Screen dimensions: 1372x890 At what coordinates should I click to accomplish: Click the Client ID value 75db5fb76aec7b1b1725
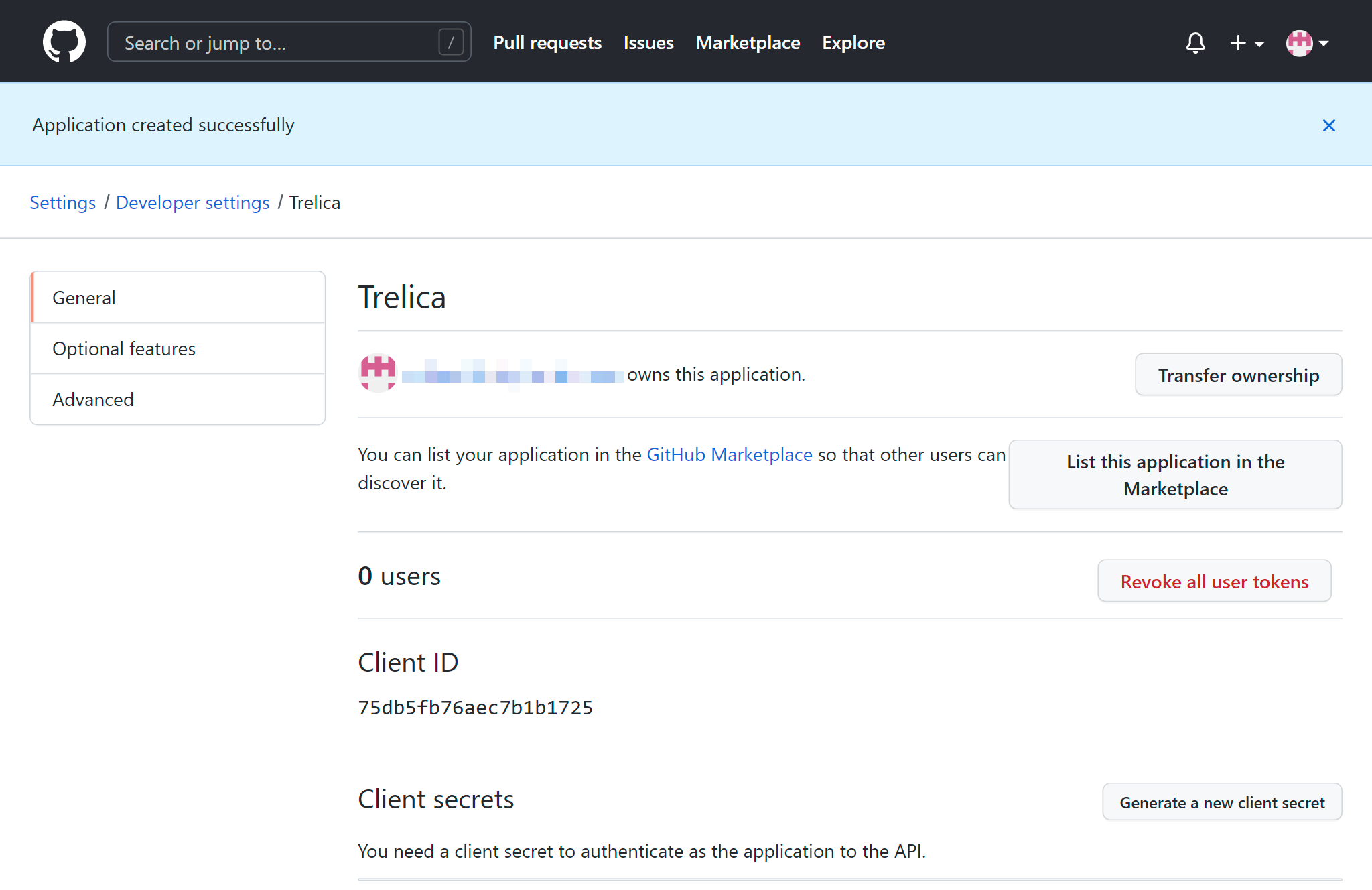(x=476, y=708)
